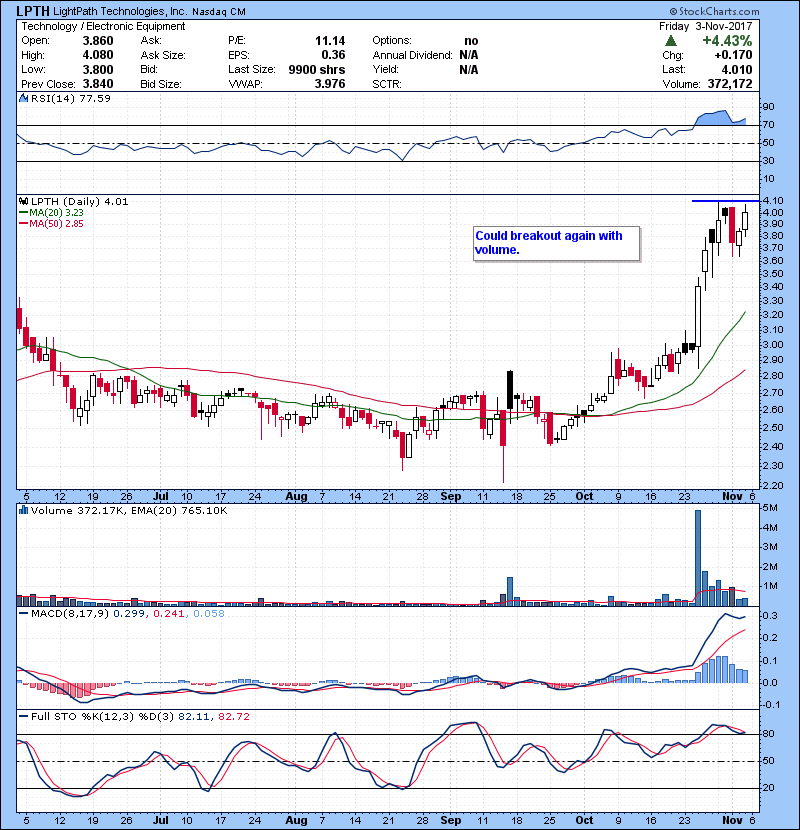
Task: Click the 'Could breakout again with volume.' annotation
Action: click(x=556, y=243)
